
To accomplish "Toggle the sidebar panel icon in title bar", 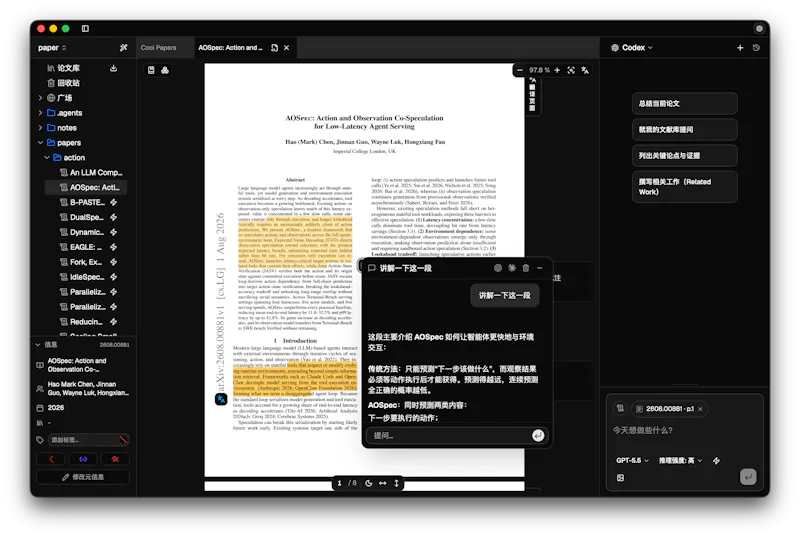I will coord(85,29).
